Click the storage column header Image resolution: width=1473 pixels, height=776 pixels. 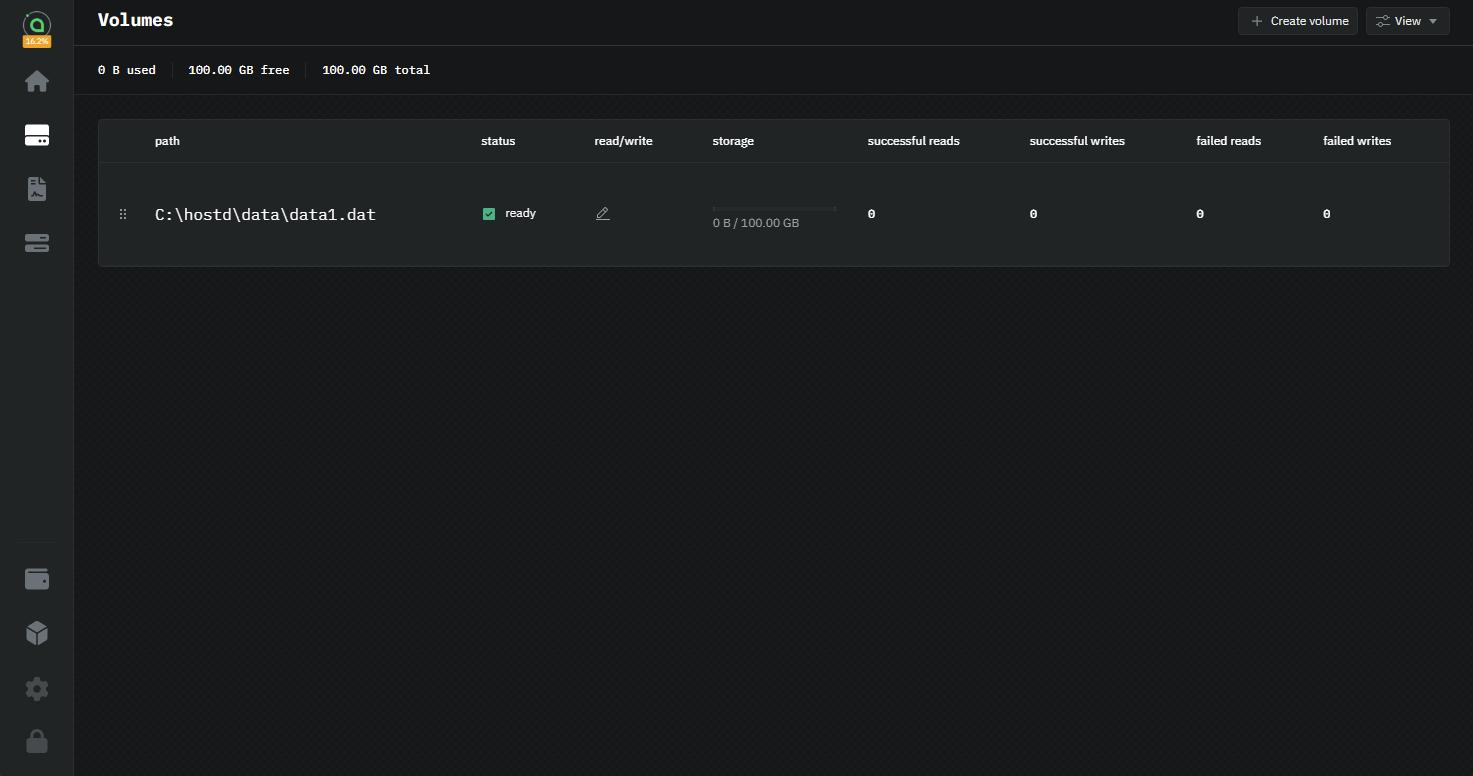click(x=733, y=141)
